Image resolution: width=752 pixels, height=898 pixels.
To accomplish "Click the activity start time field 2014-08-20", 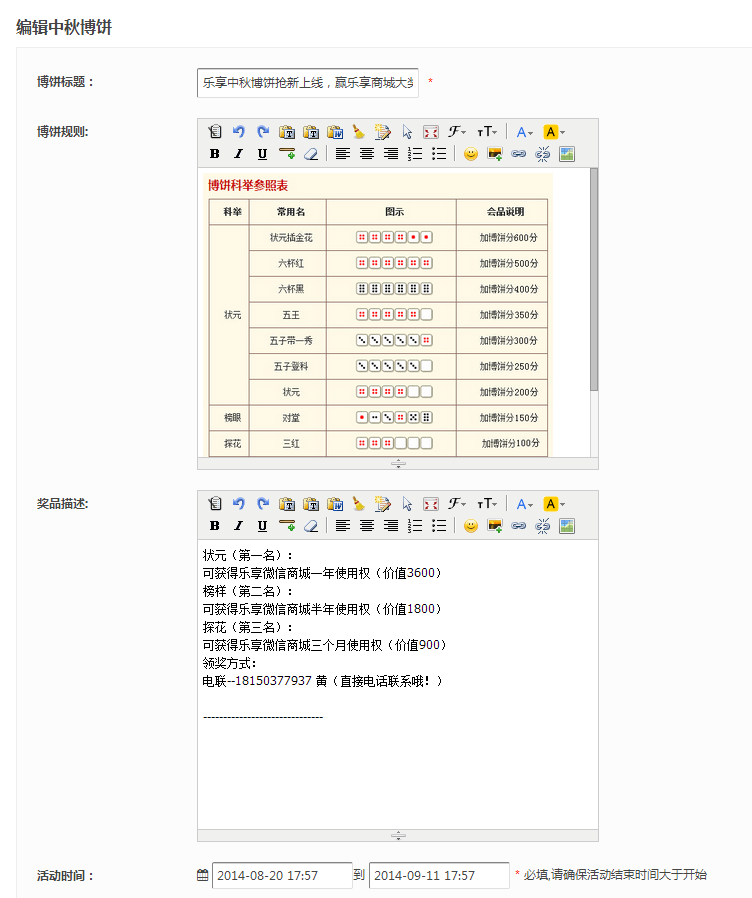I will (281, 875).
